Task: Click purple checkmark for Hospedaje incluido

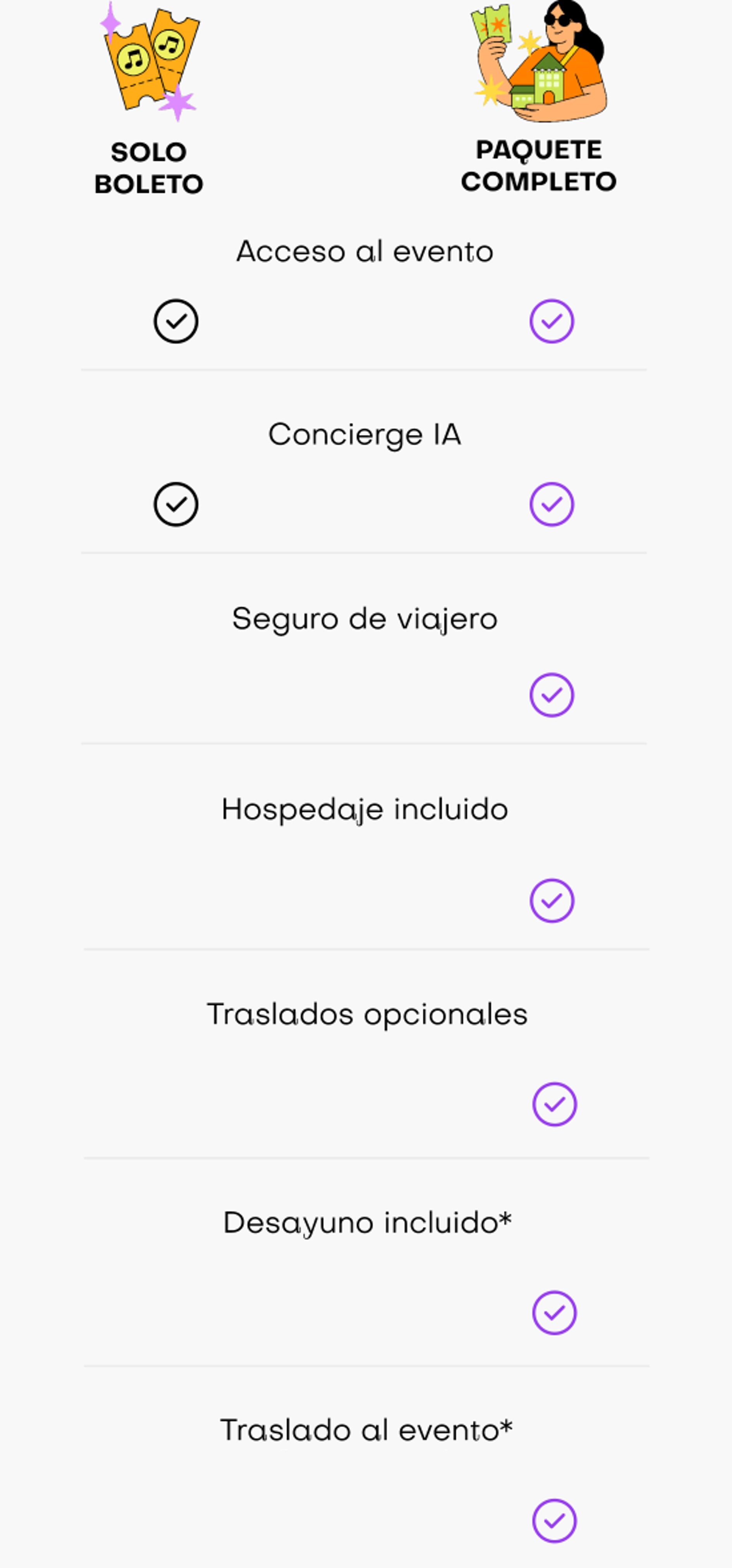Action: pos(552,900)
